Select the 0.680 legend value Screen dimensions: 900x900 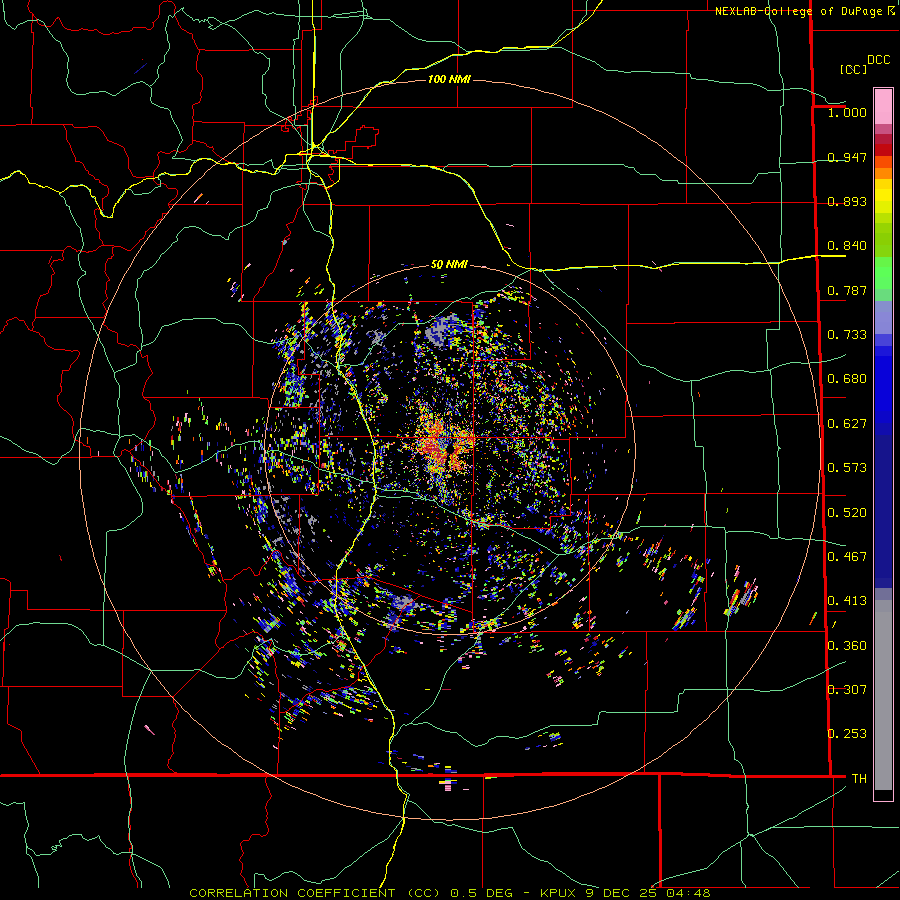(x=847, y=379)
